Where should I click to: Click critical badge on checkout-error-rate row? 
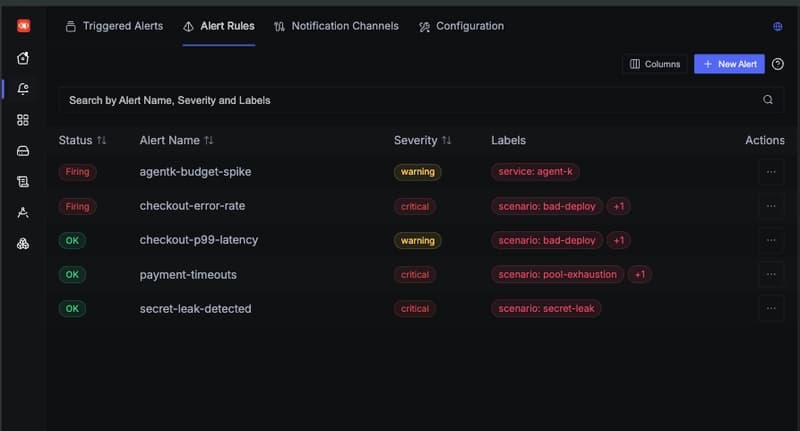[414, 207]
